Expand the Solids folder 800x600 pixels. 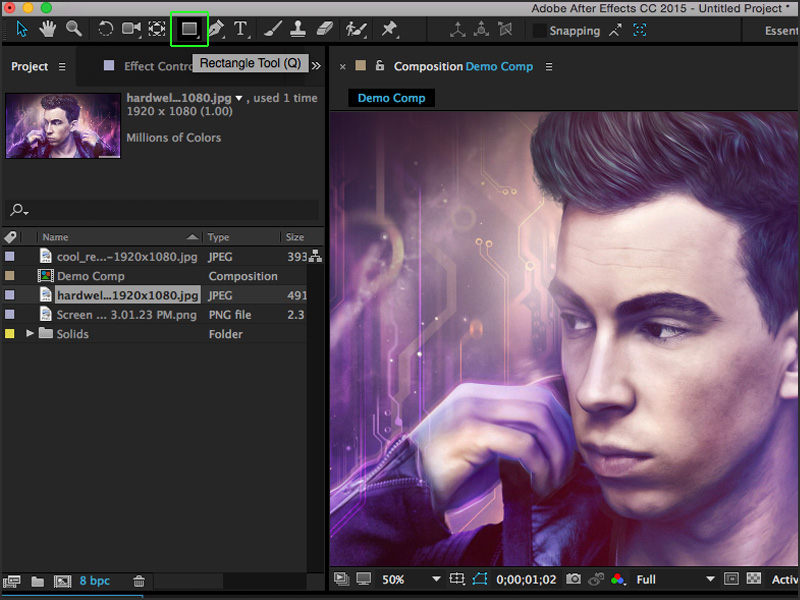coord(30,333)
